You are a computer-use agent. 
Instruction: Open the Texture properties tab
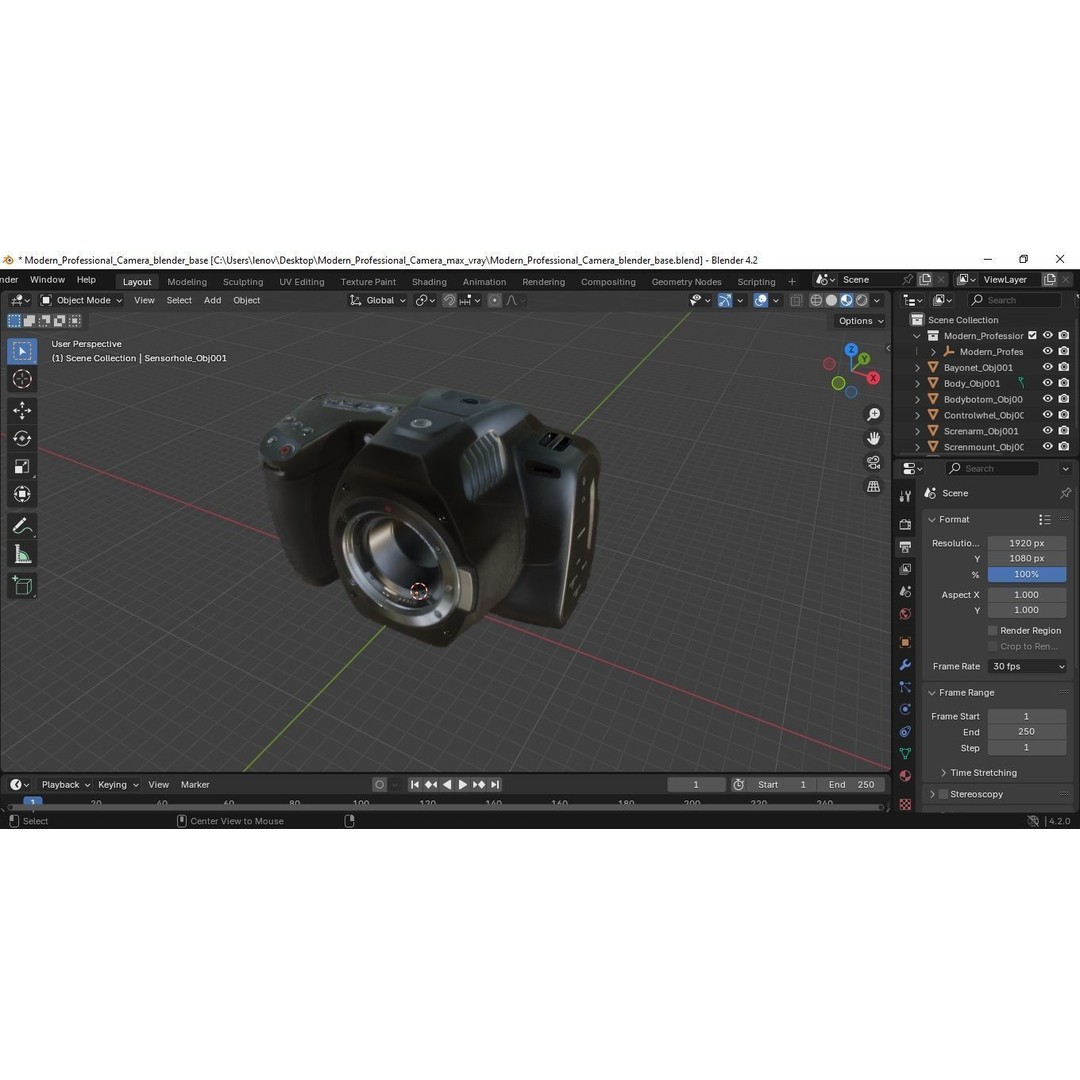(x=905, y=804)
